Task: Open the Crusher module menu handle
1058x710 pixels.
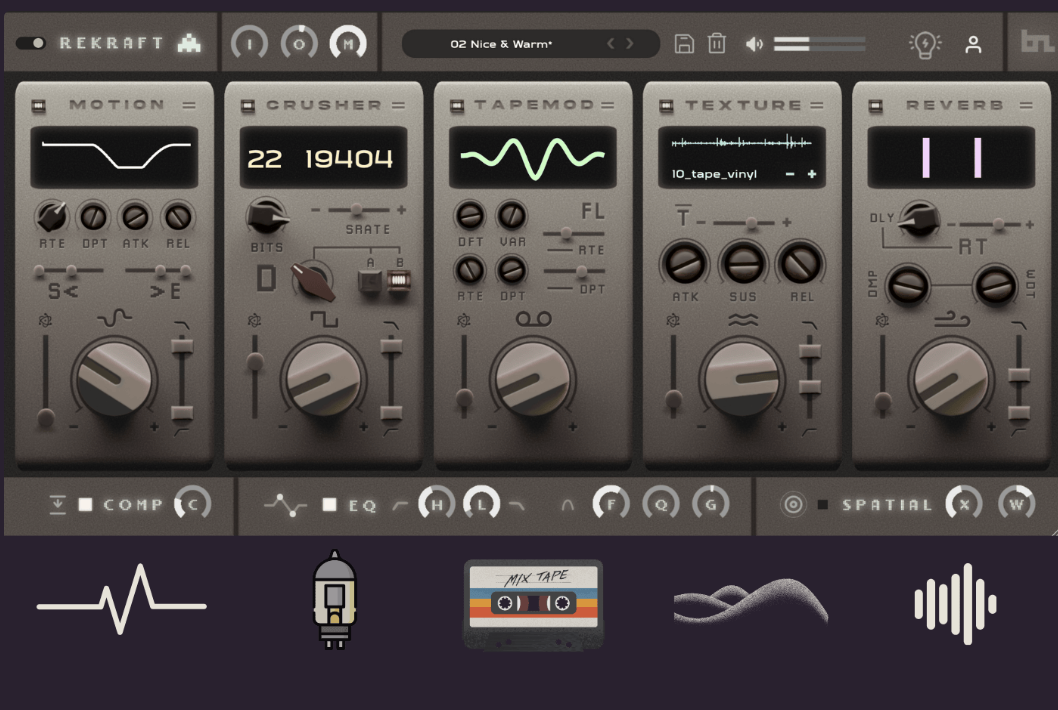Action: [x=398, y=105]
